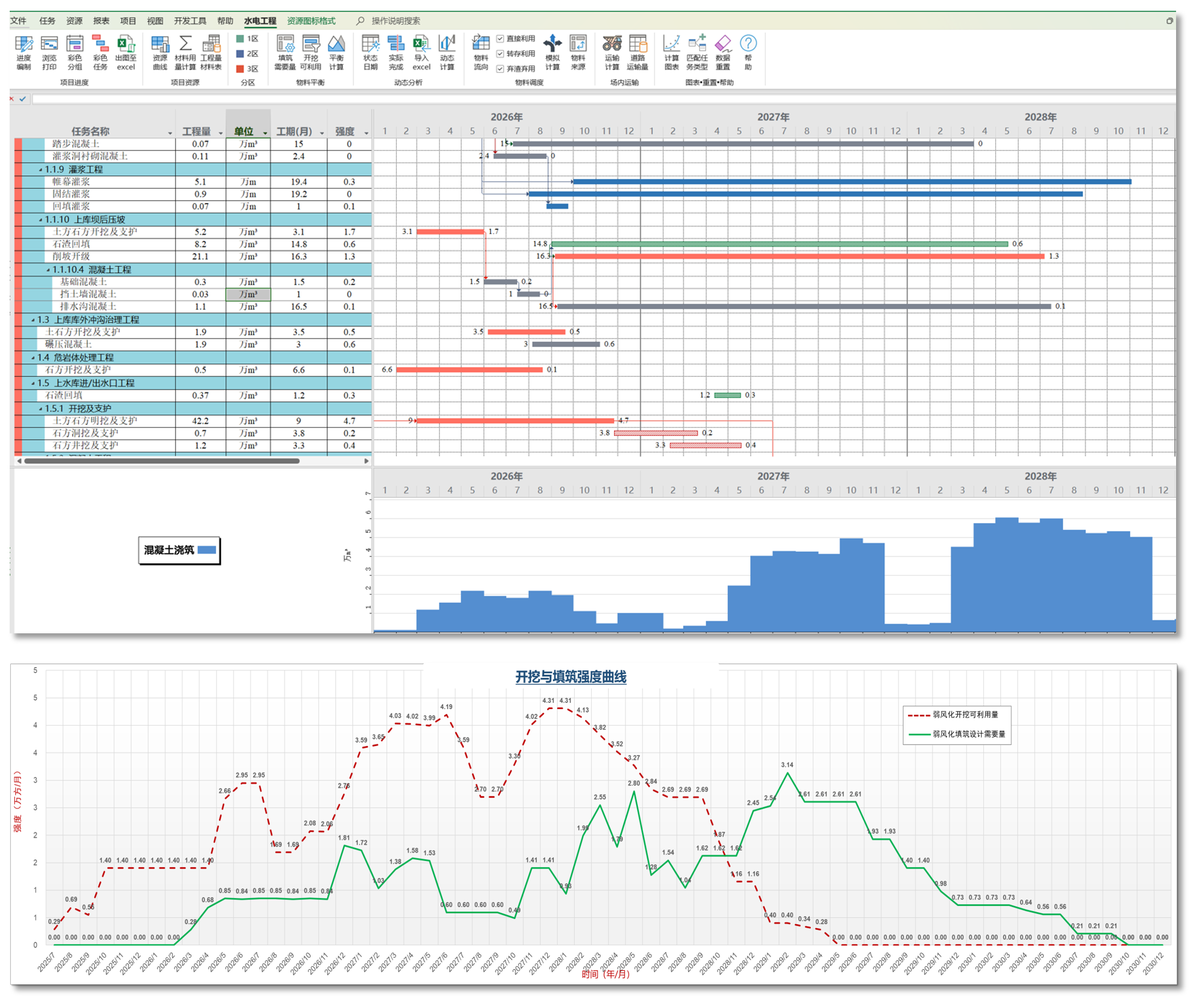
Task: Toggle the 转存利用 checkbox
Action: pos(500,54)
